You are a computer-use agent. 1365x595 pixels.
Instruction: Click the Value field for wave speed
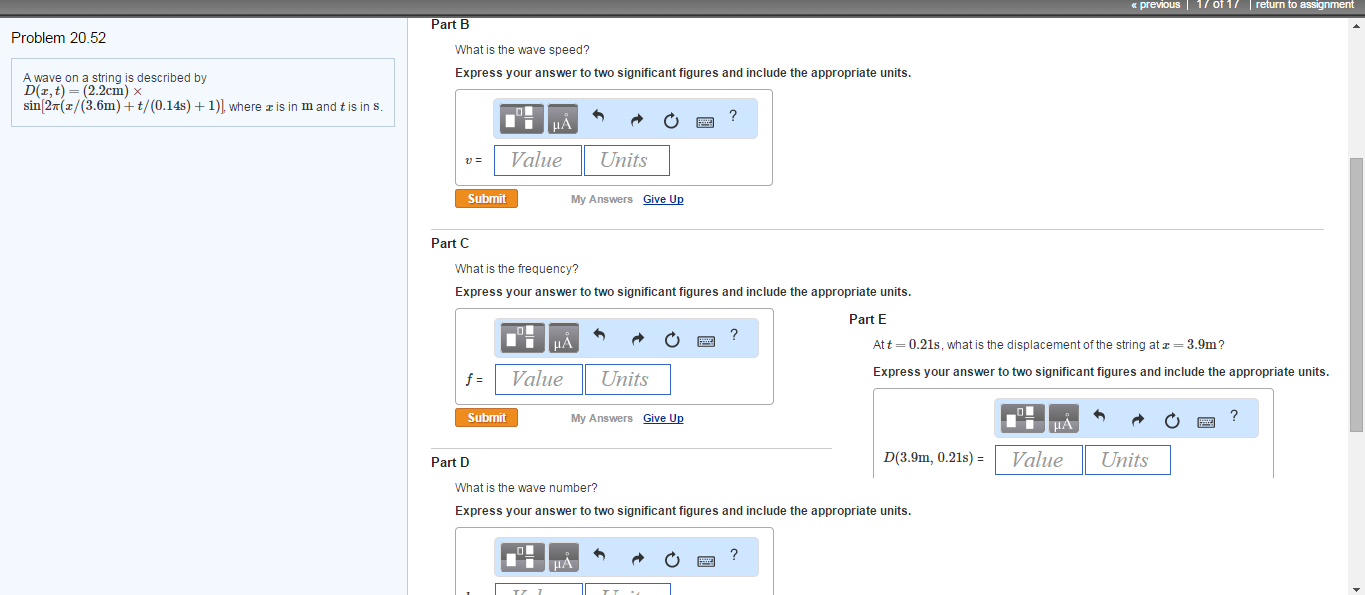coord(537,160)
